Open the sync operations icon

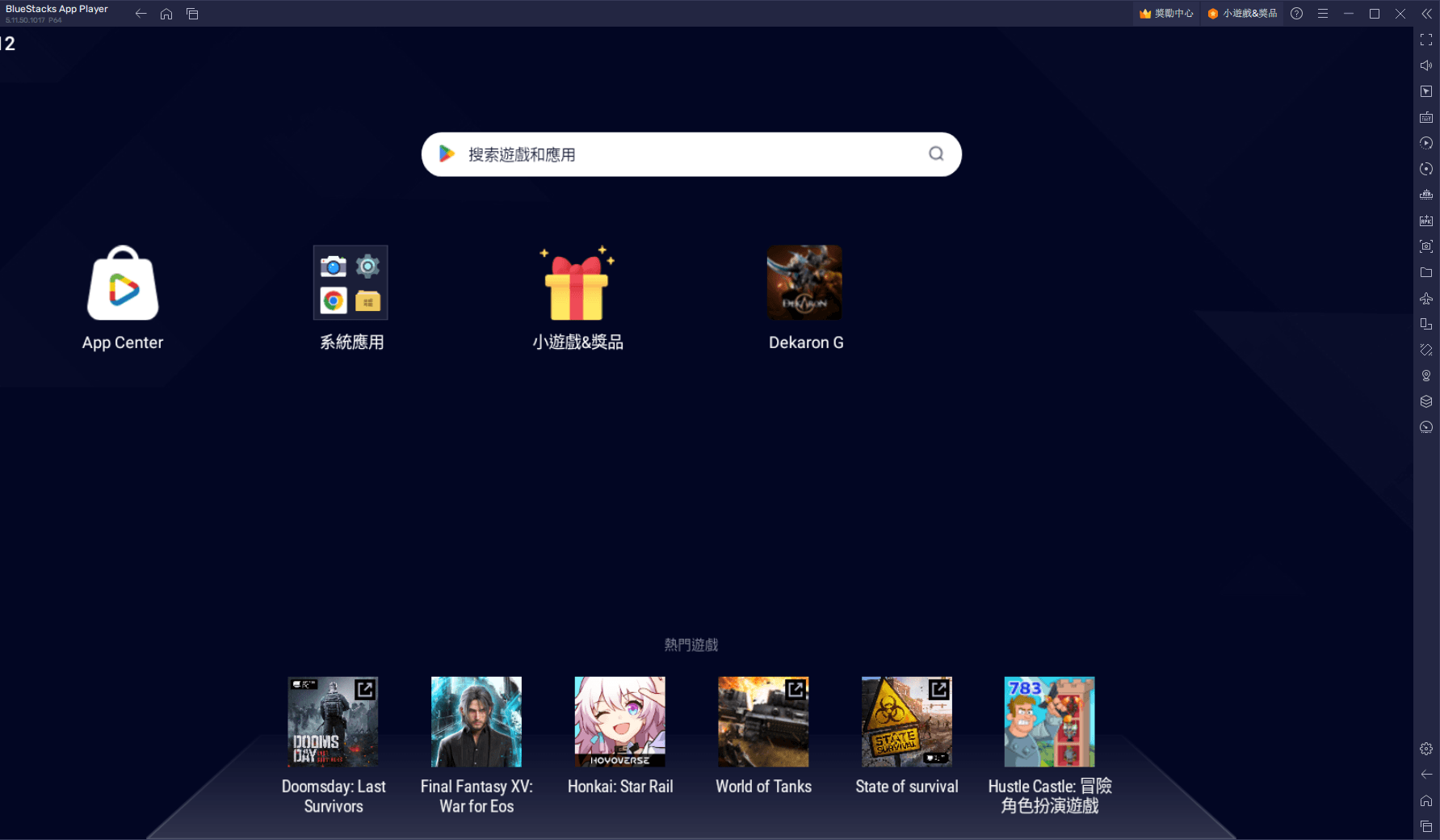[x=1426, y=169]
